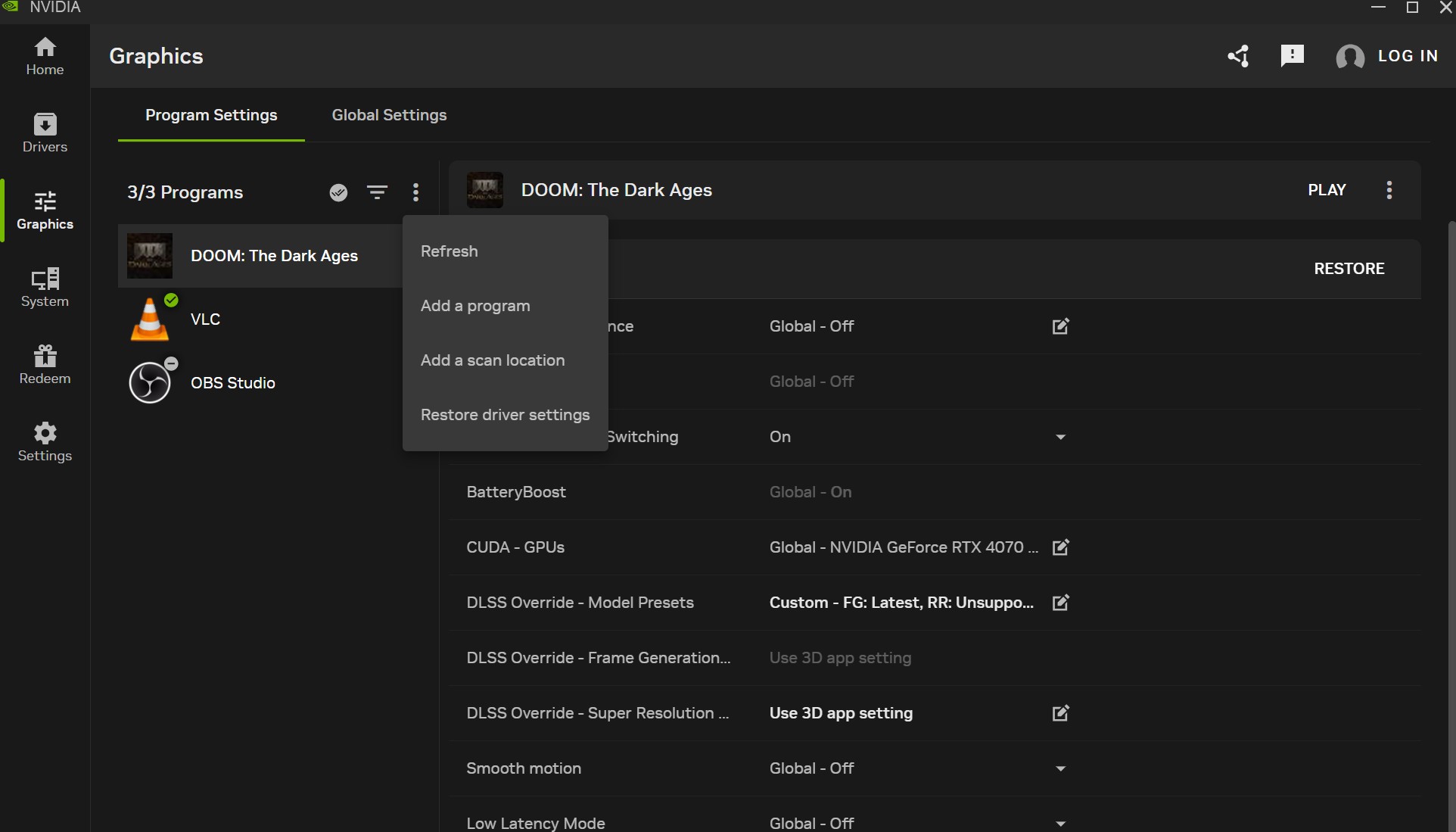Open the send feedback icon
Screen dimensions: 1456x832
[x=1292, y=55]
